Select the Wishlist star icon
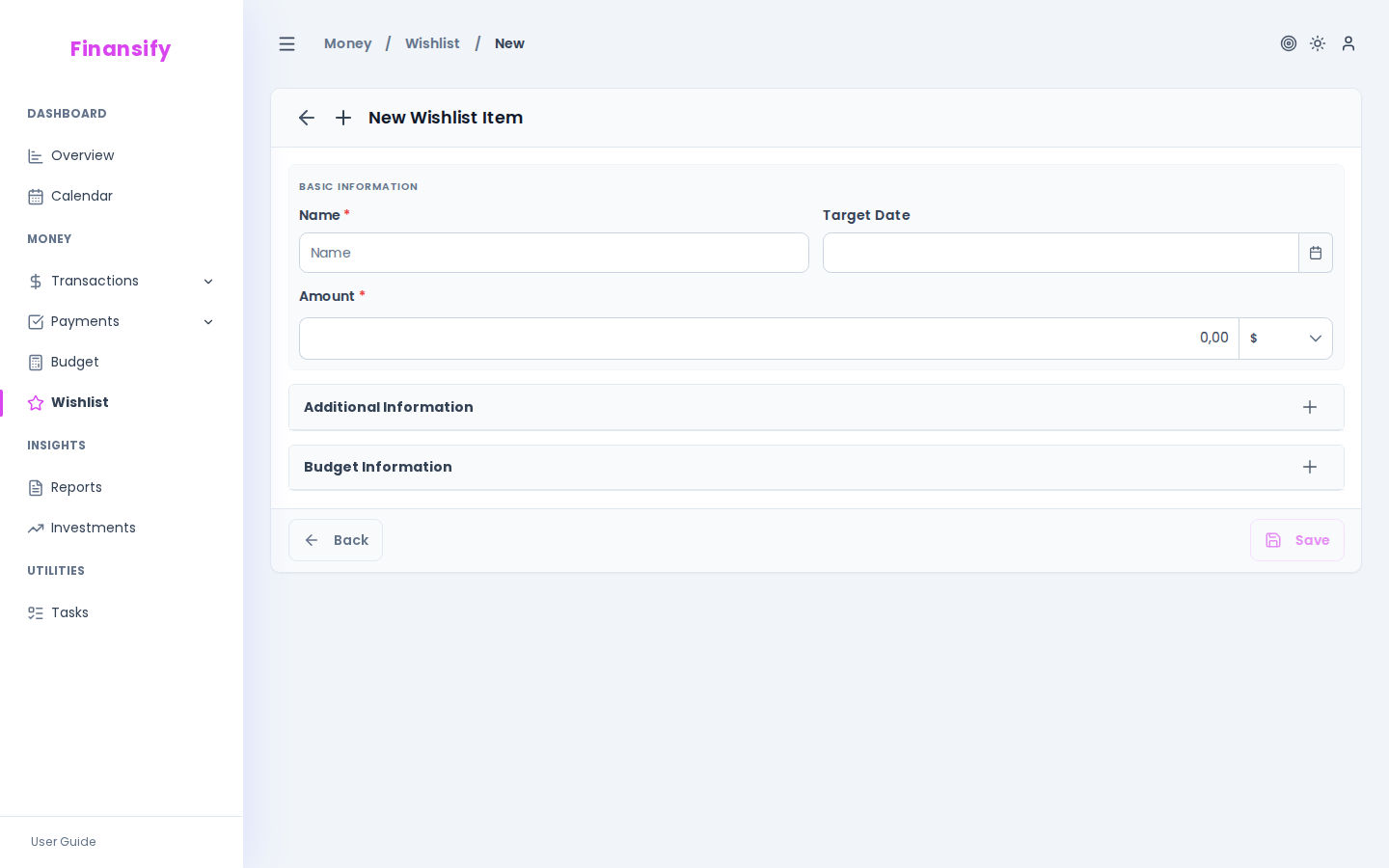 pos(36,402)
